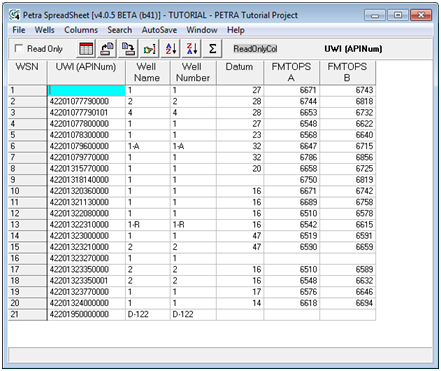The width and height of the screenshot is (441, 371).
Task: Click FMTOPS A cell 6744
Action: 292,102
